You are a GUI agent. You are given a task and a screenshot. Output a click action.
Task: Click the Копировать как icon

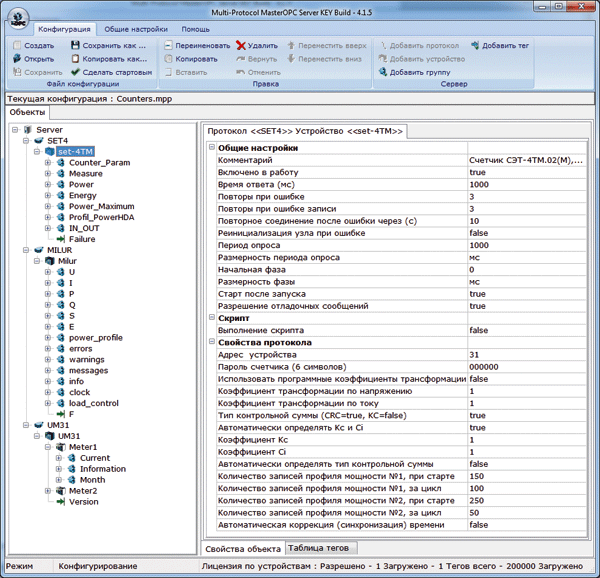click(75, 59)
